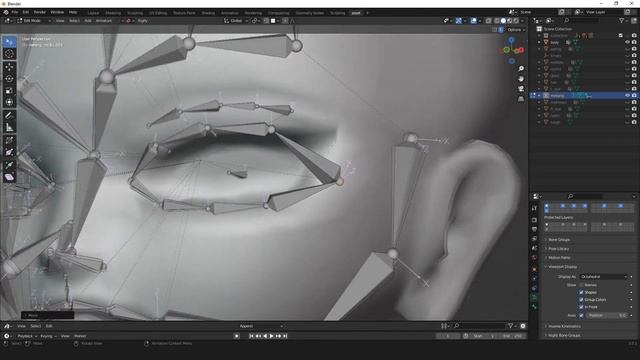
Task: Click the navigation gizmo's red X axis
Action: pos(521,50)
